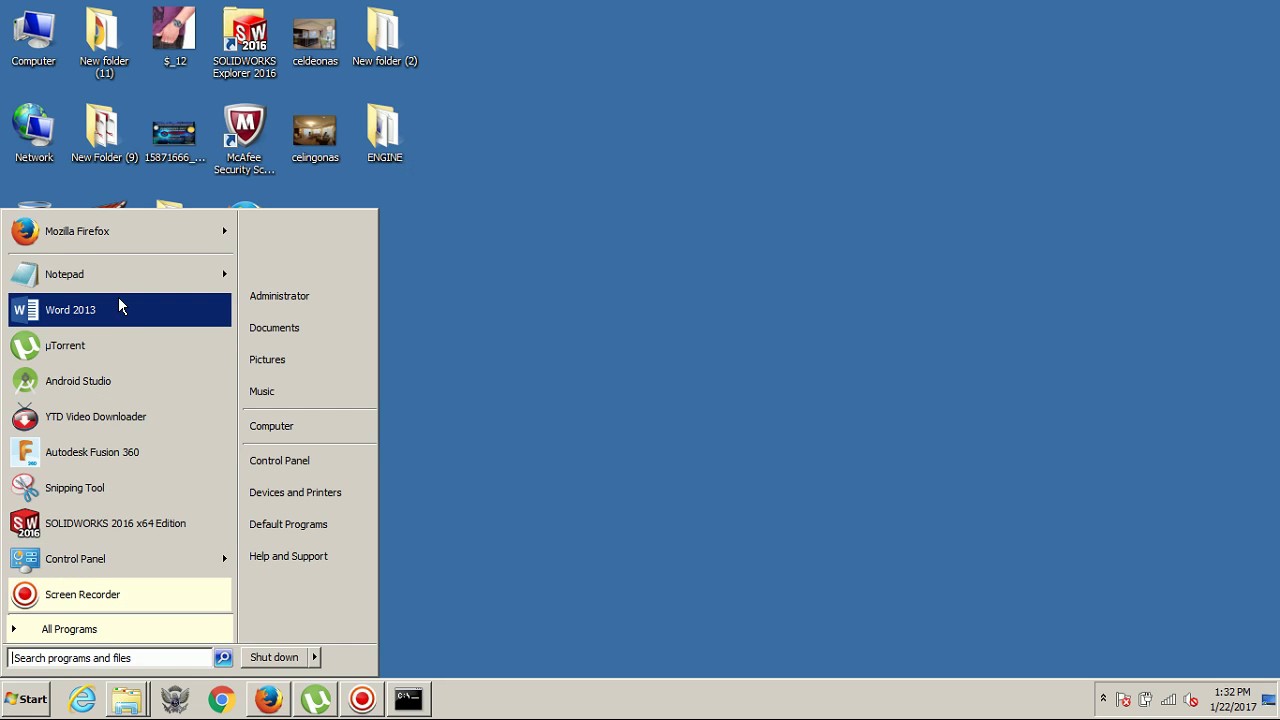The height and width of the screenshot is (720, 1280).
Task: Click µTorrent icon in the taskbar
Action: click(316, 699)
